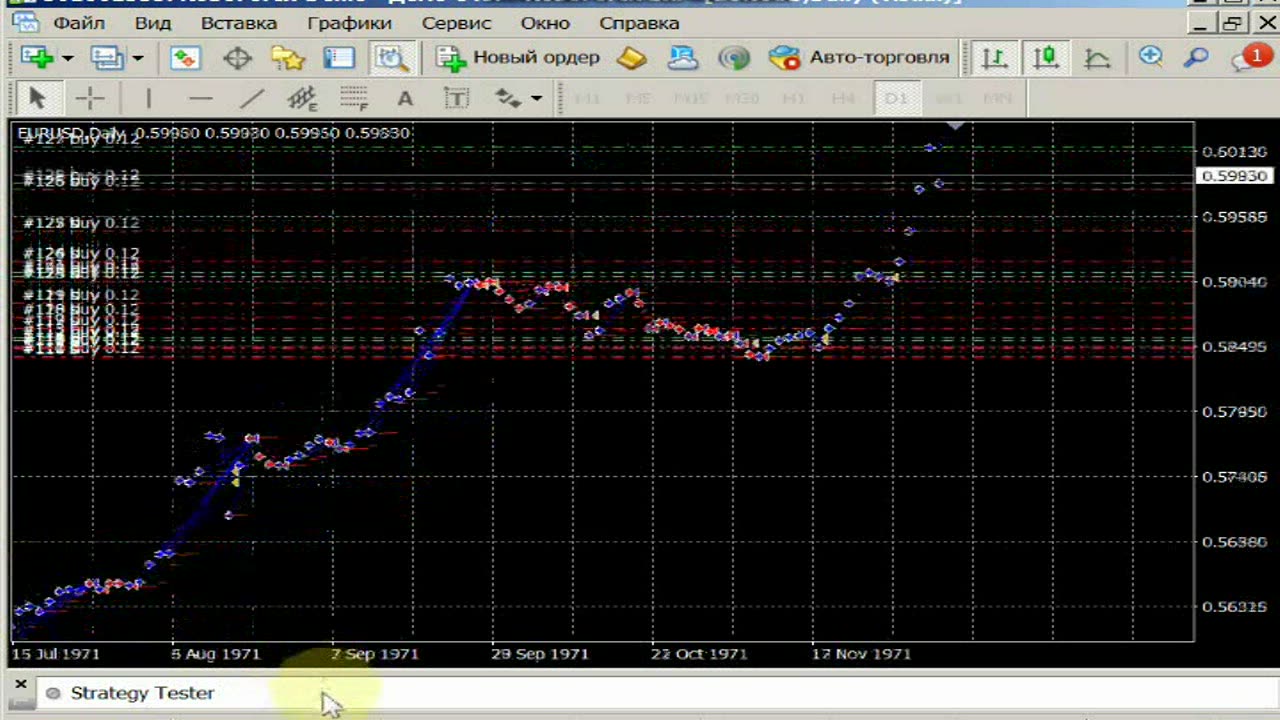Click the profiles icon

point(107,58)
